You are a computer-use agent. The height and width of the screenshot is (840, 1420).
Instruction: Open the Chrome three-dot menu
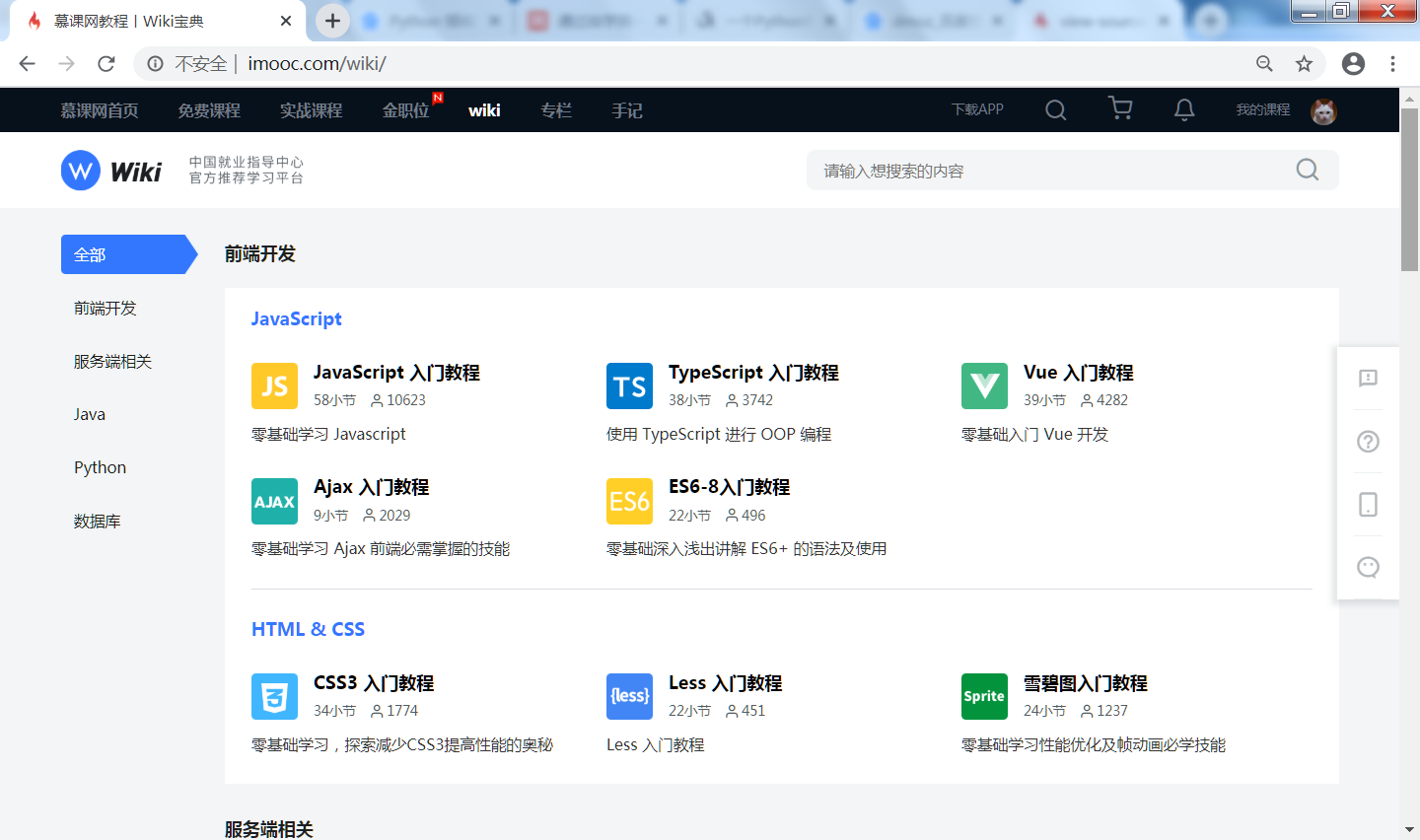(x=1392, y=63)
